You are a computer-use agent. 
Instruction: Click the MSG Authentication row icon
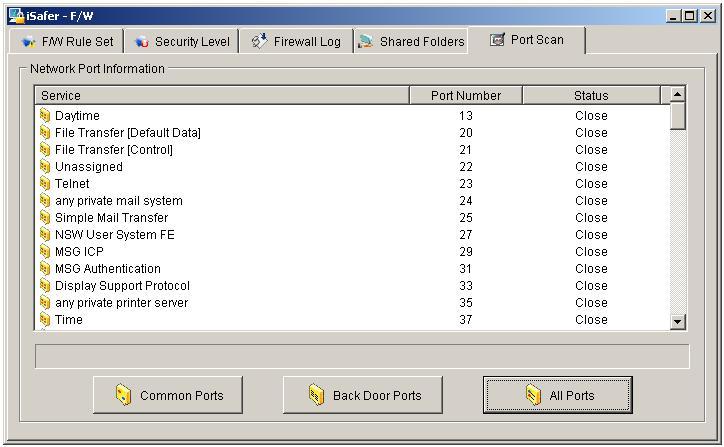point(45,268)
